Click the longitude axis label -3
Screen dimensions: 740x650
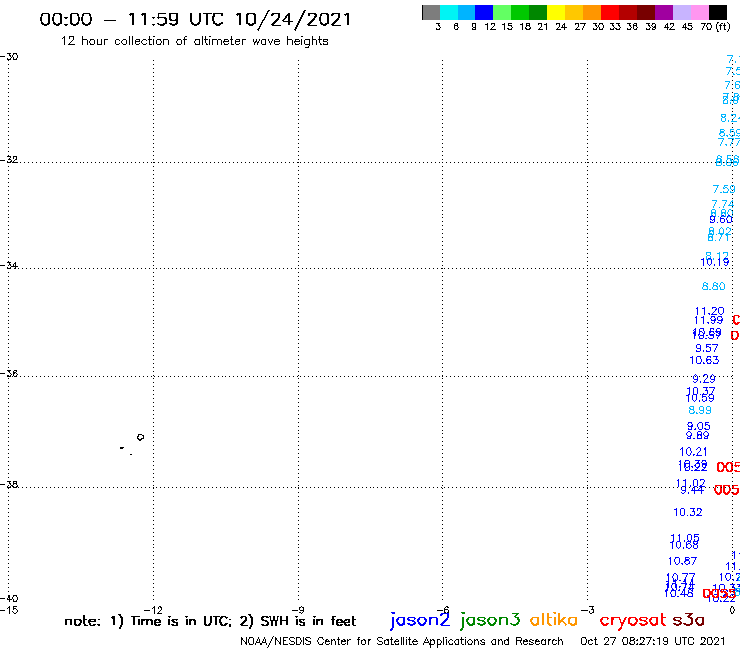coord(587,610)
